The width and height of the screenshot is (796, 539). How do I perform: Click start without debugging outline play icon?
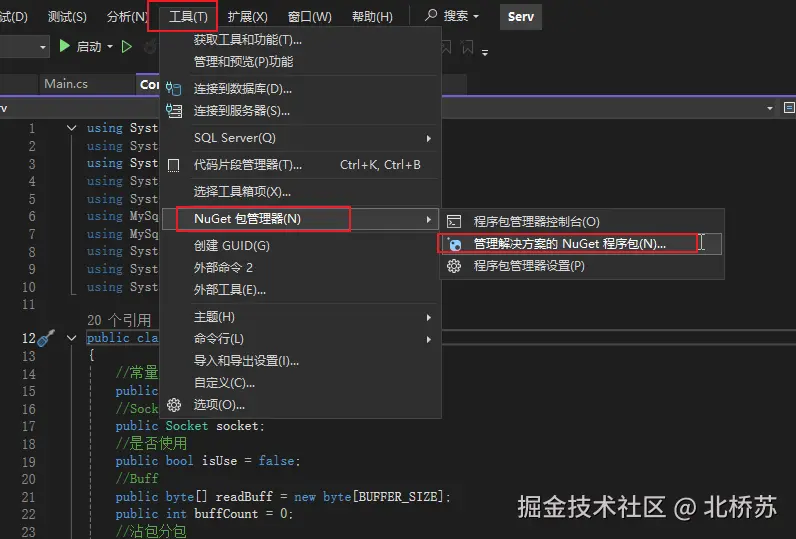pyautogui.click(x=127, y=47)
